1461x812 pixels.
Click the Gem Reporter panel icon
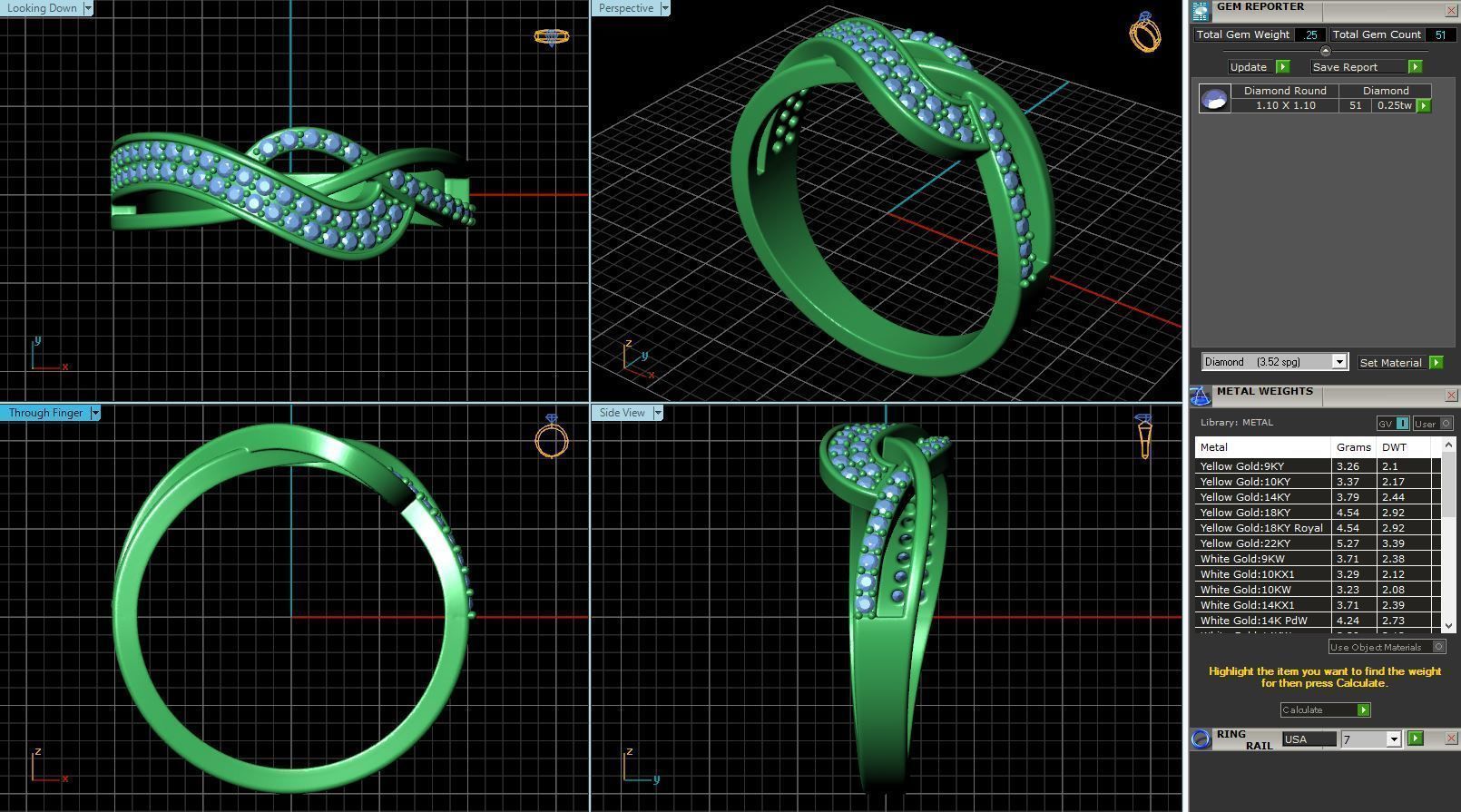(1201, 11)
